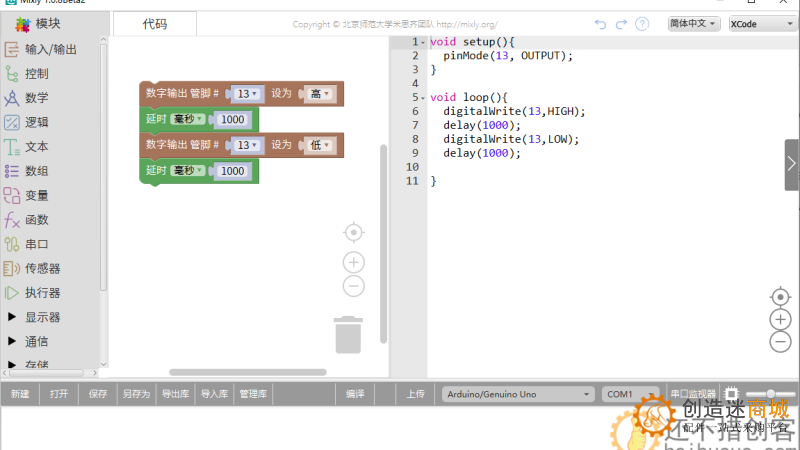Image resolution: width=800 pixels, height=450 pixels.
Task: Center the block workspace view
Action: [354, 233]
